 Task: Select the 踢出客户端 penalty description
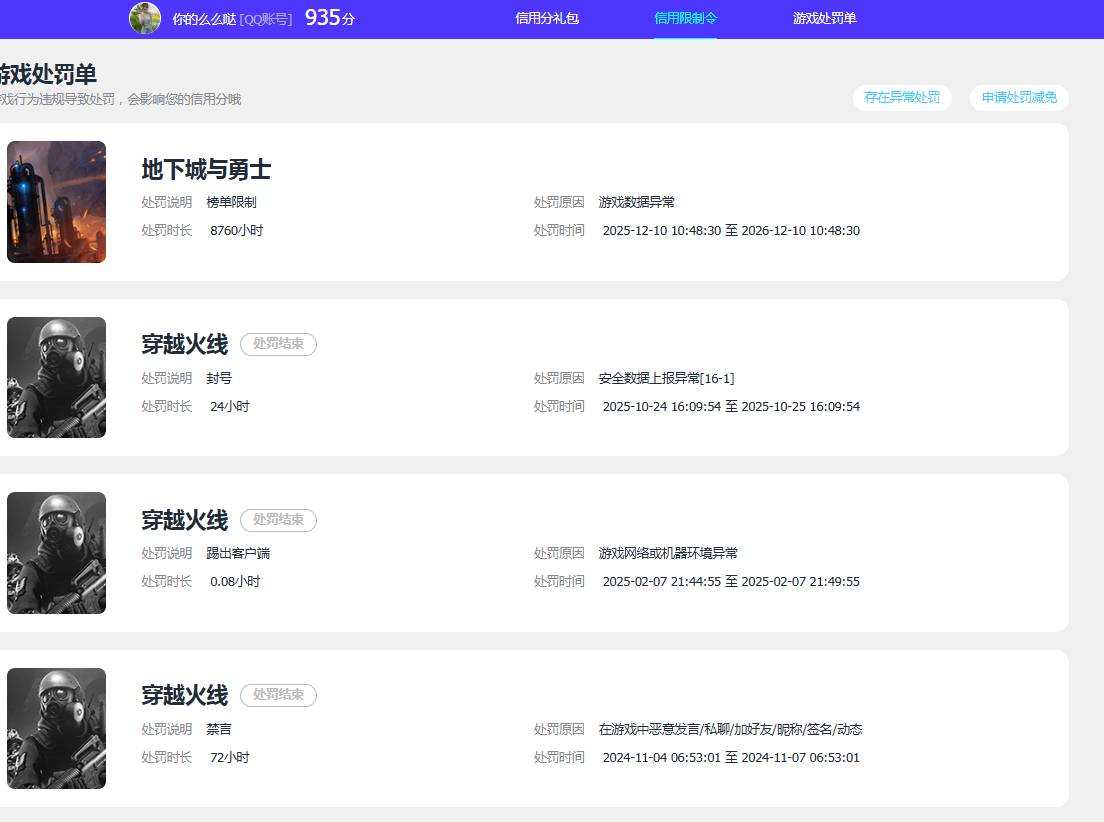click(238, 553)
